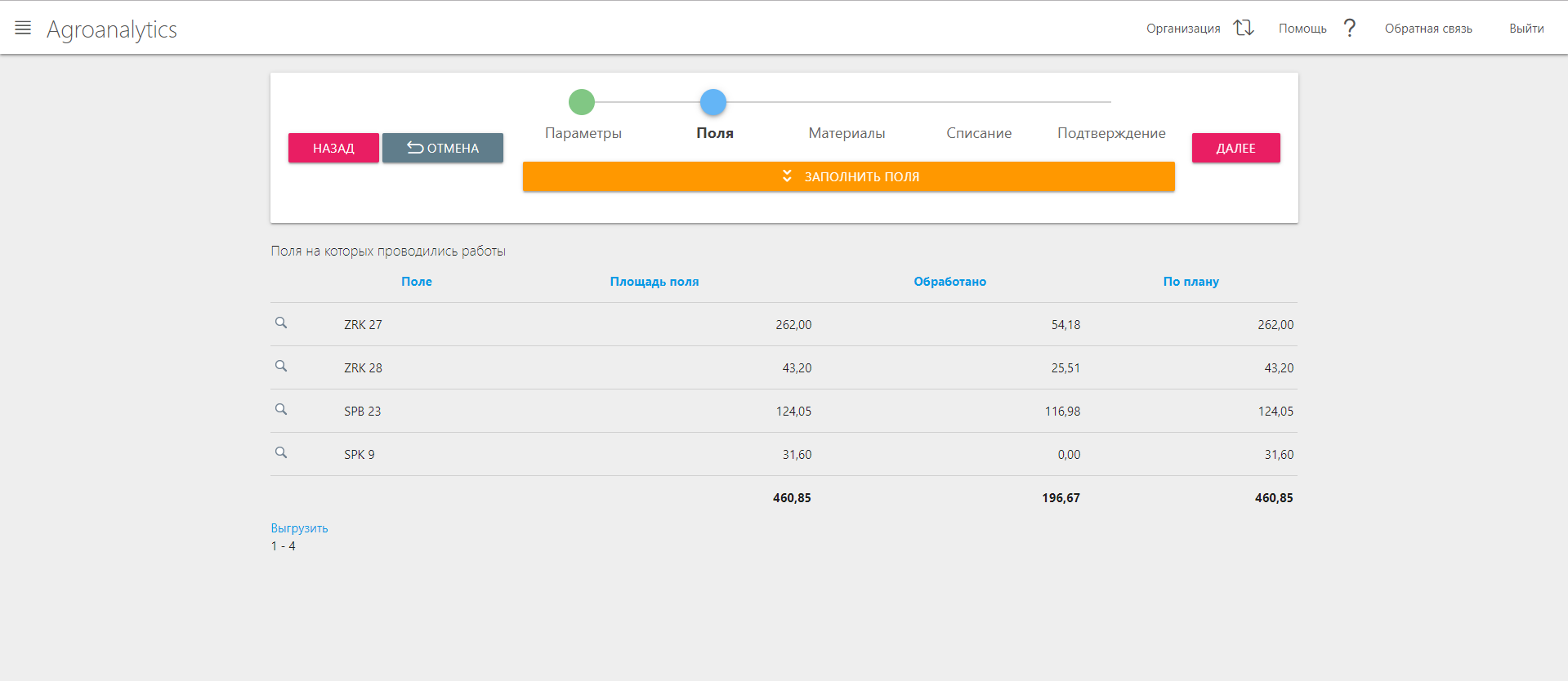Sort table by Площадь поля column
Viewport: 1568px width, 681px height.
(x=654, y=282)
